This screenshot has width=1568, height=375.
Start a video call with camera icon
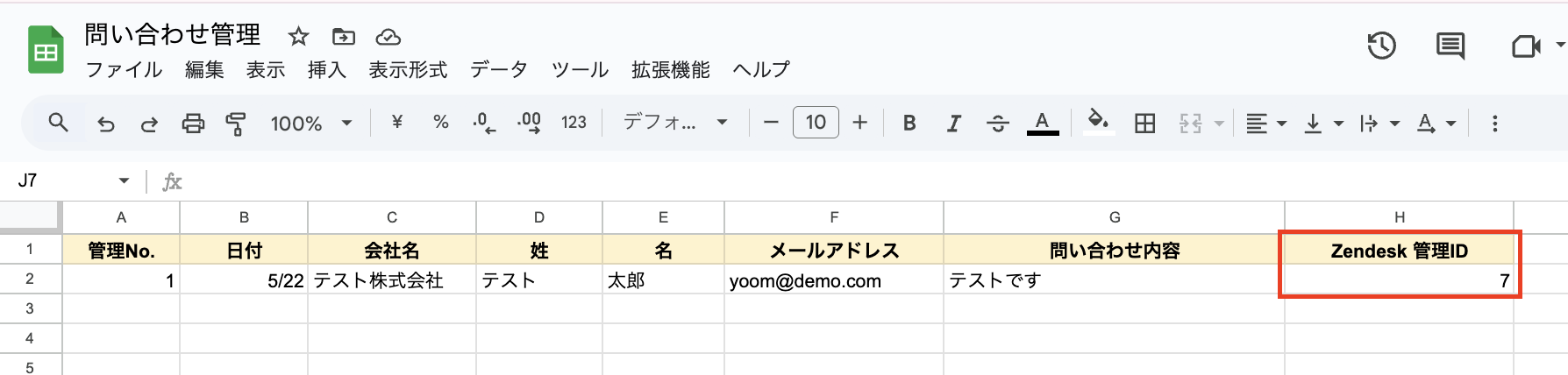click(1526, 46)
